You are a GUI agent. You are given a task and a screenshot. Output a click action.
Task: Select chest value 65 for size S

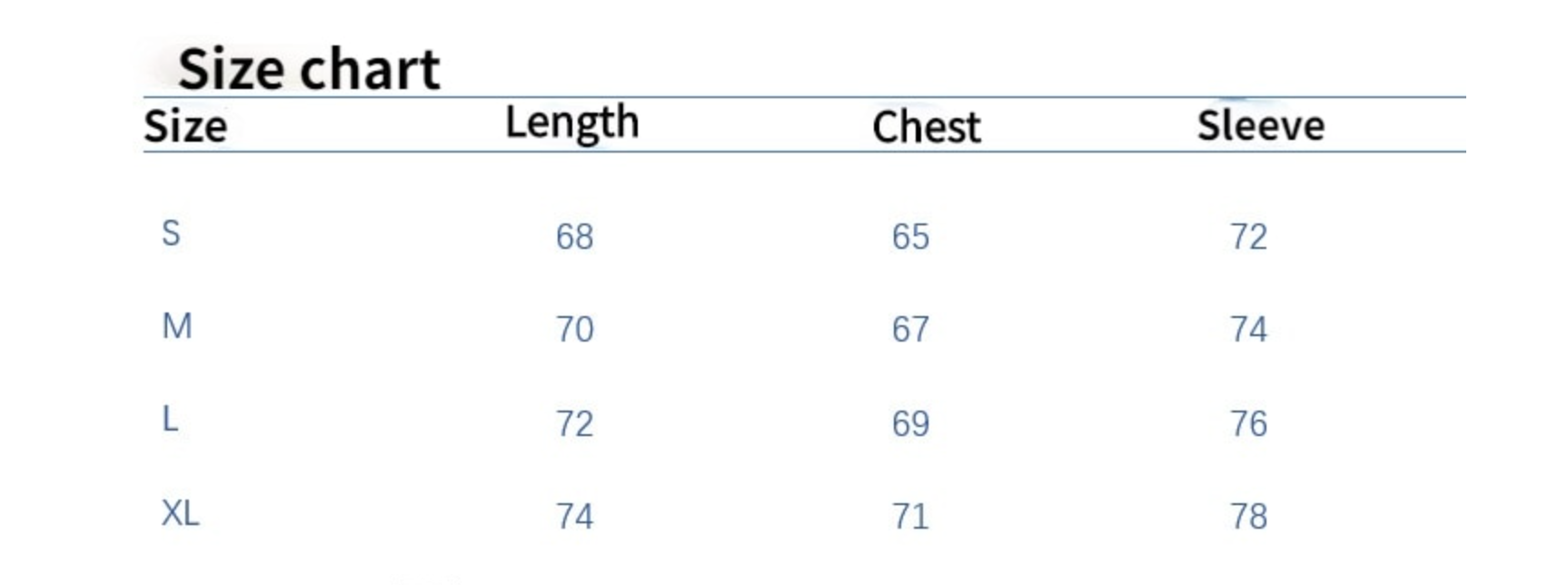pyautogui.click(x=910, y=237)
